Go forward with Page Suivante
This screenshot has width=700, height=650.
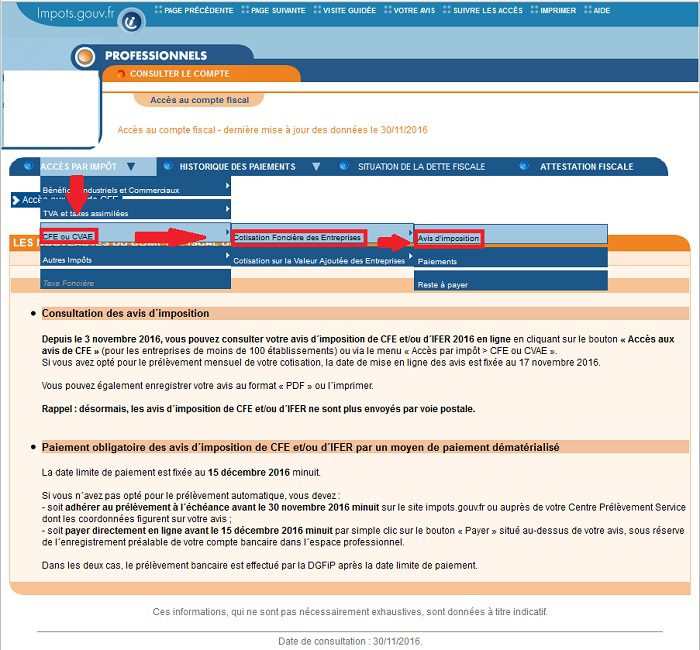(280, 11)
